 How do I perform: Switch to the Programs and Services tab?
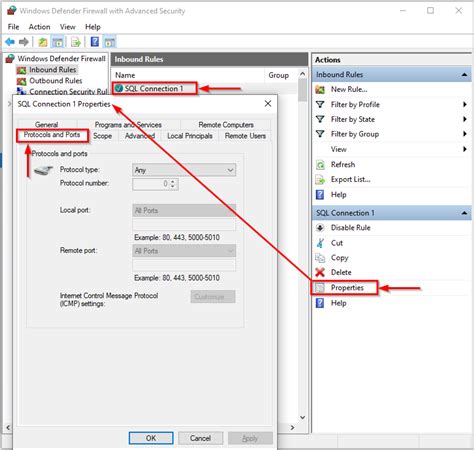[128, 125]
